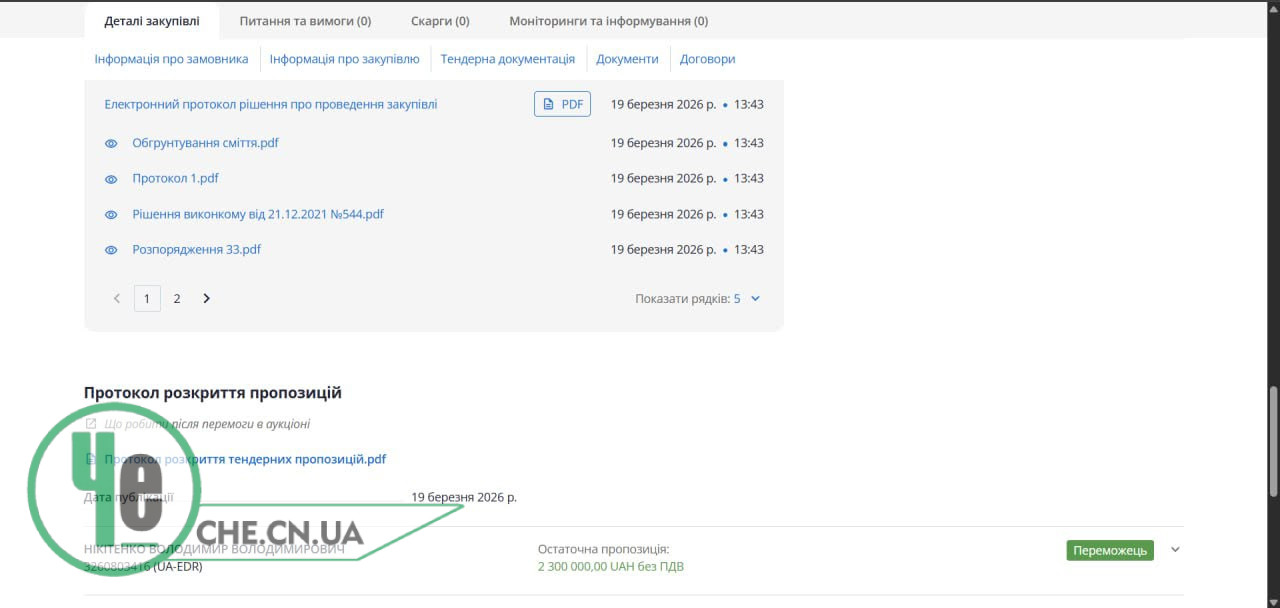Click publication date 19 березня 2026 р.
The height and width of the screenshot is (608, 1280).
point(464,497)
